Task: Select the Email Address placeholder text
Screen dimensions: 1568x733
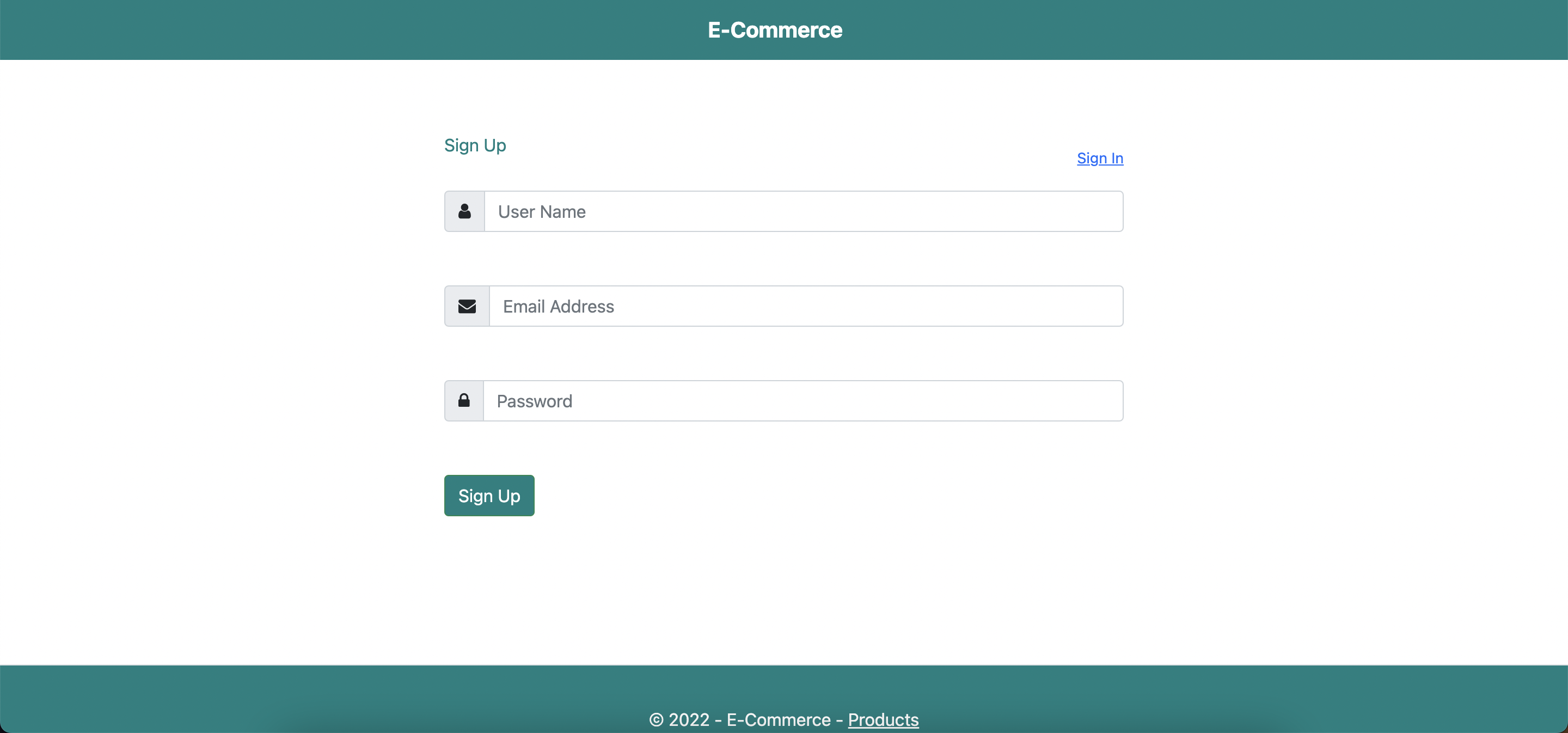Action: (558, 306)
